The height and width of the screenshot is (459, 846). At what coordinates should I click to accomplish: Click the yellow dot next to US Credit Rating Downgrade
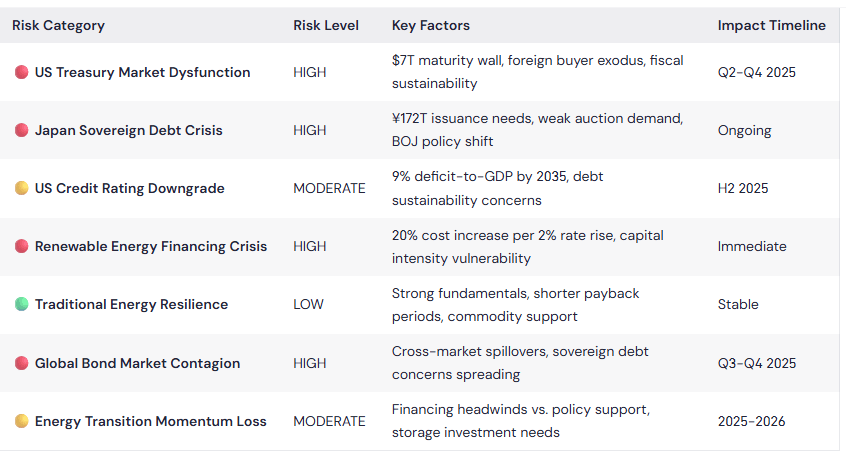[x=22, y=188]
